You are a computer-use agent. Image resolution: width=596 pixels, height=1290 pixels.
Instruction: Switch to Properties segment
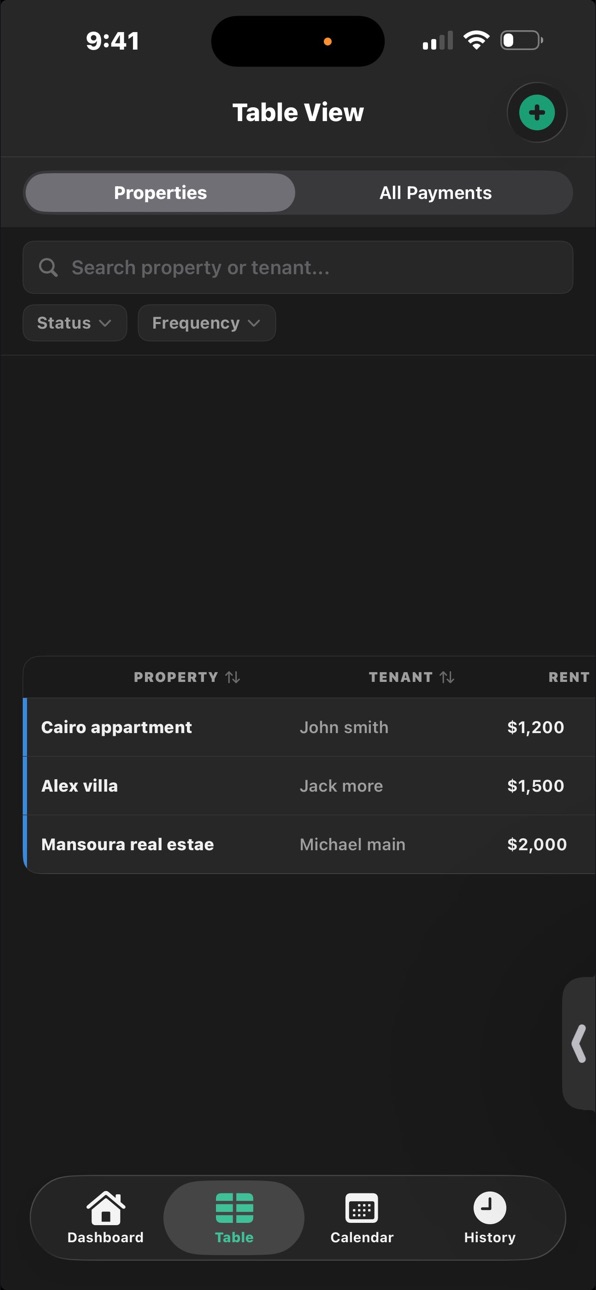coord(160,193)
